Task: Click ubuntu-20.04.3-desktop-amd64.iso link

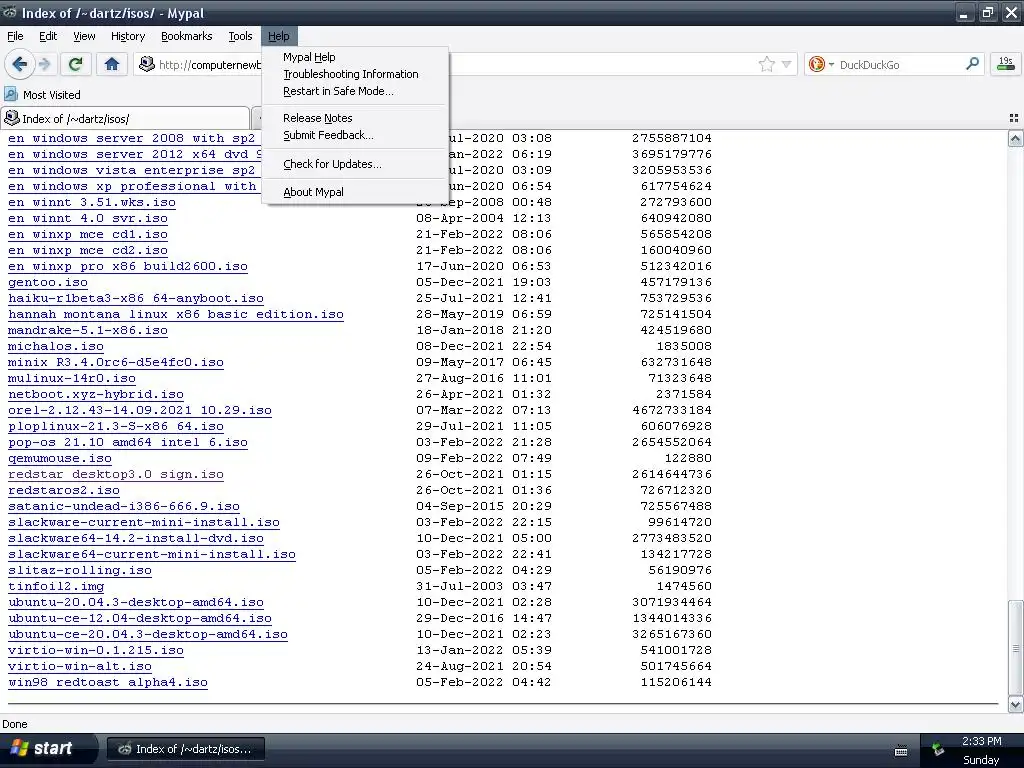Action: pyautogui.click(x=136, y=602)
